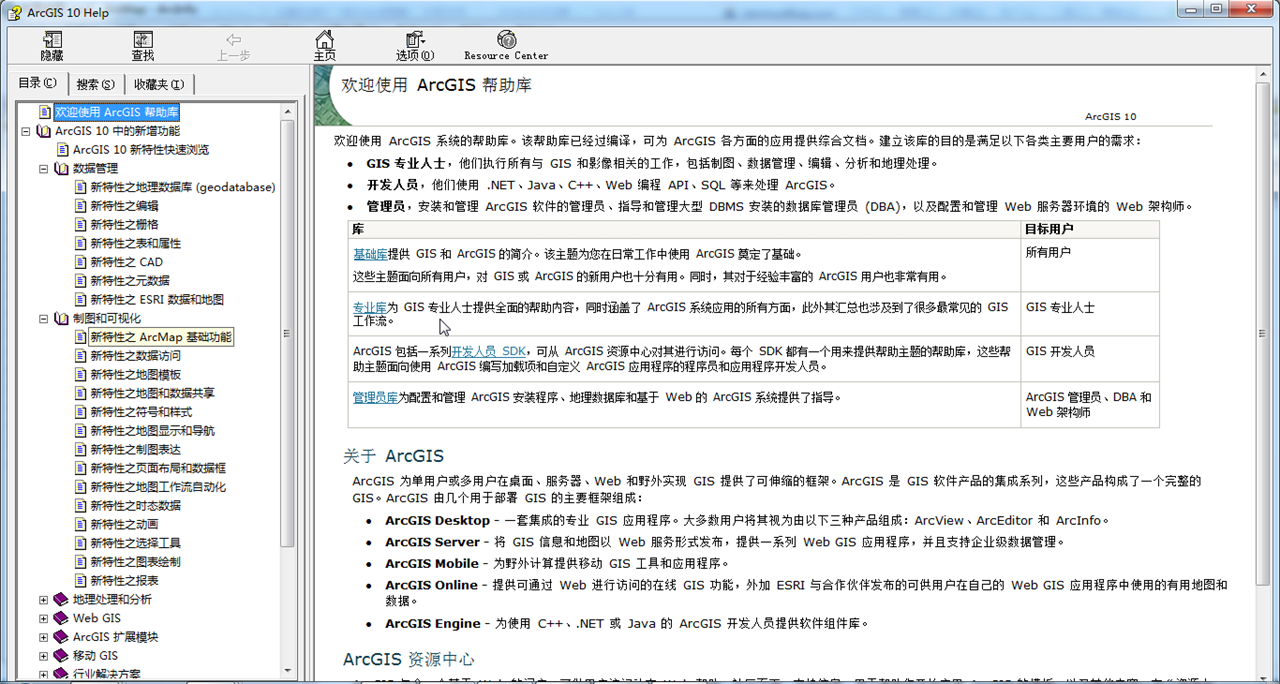This screenshot has height=684, width=1280.
Task: Click the page icon for 新特性之编辑
Action: tap(81, 206)
